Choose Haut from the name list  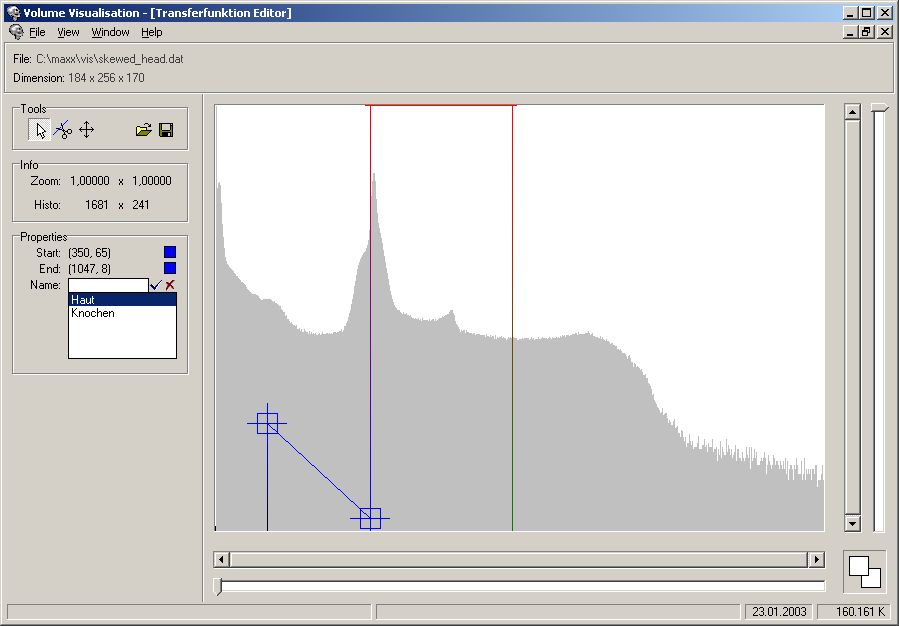pos(122,299)
